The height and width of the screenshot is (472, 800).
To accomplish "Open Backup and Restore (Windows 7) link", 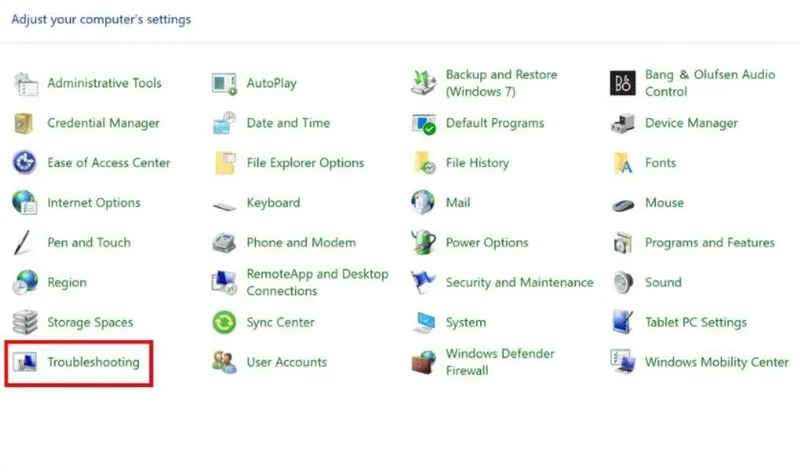I will 502,83.
